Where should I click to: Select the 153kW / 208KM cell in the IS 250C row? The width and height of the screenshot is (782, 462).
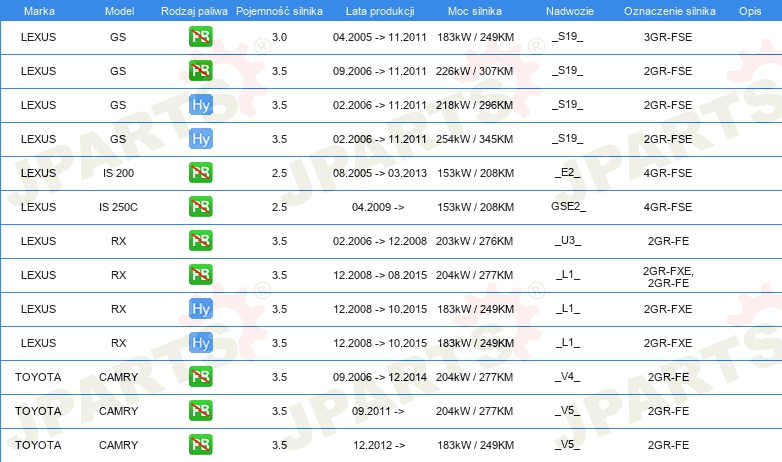coord(475,207)
